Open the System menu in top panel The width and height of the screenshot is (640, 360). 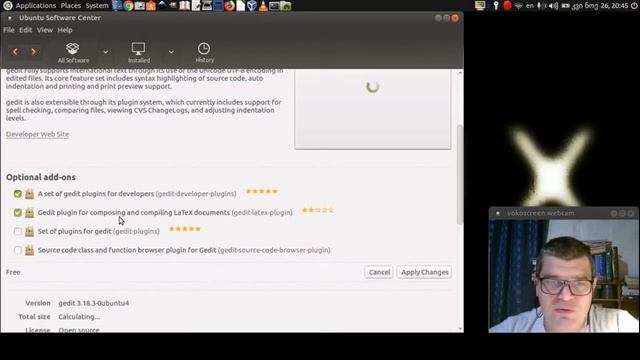click(x=97, y=6)
